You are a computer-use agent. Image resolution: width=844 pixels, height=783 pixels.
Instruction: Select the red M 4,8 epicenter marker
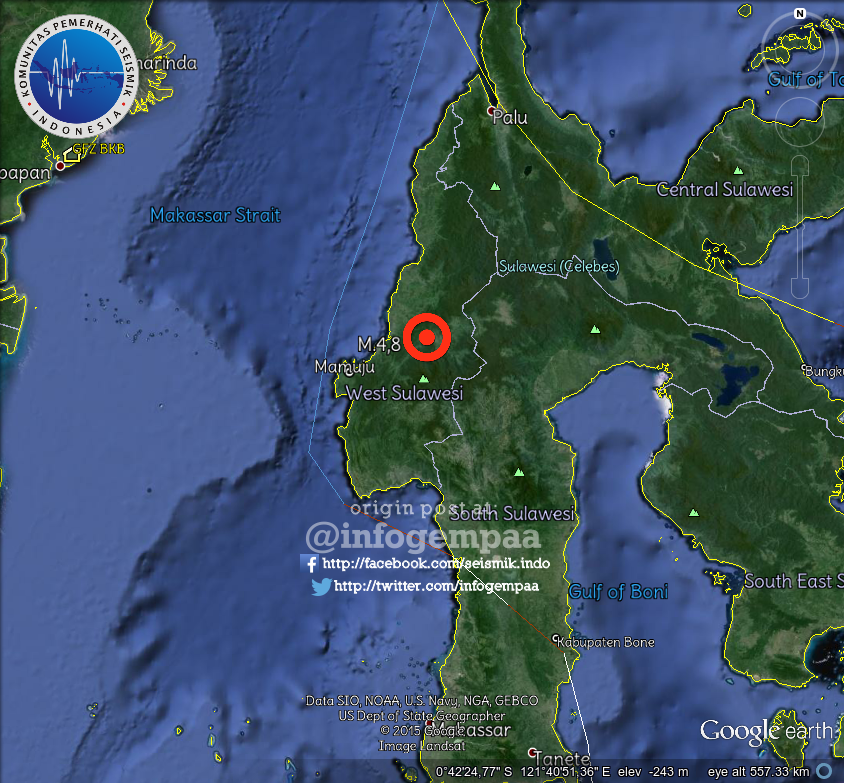click(x=427, y=339)
